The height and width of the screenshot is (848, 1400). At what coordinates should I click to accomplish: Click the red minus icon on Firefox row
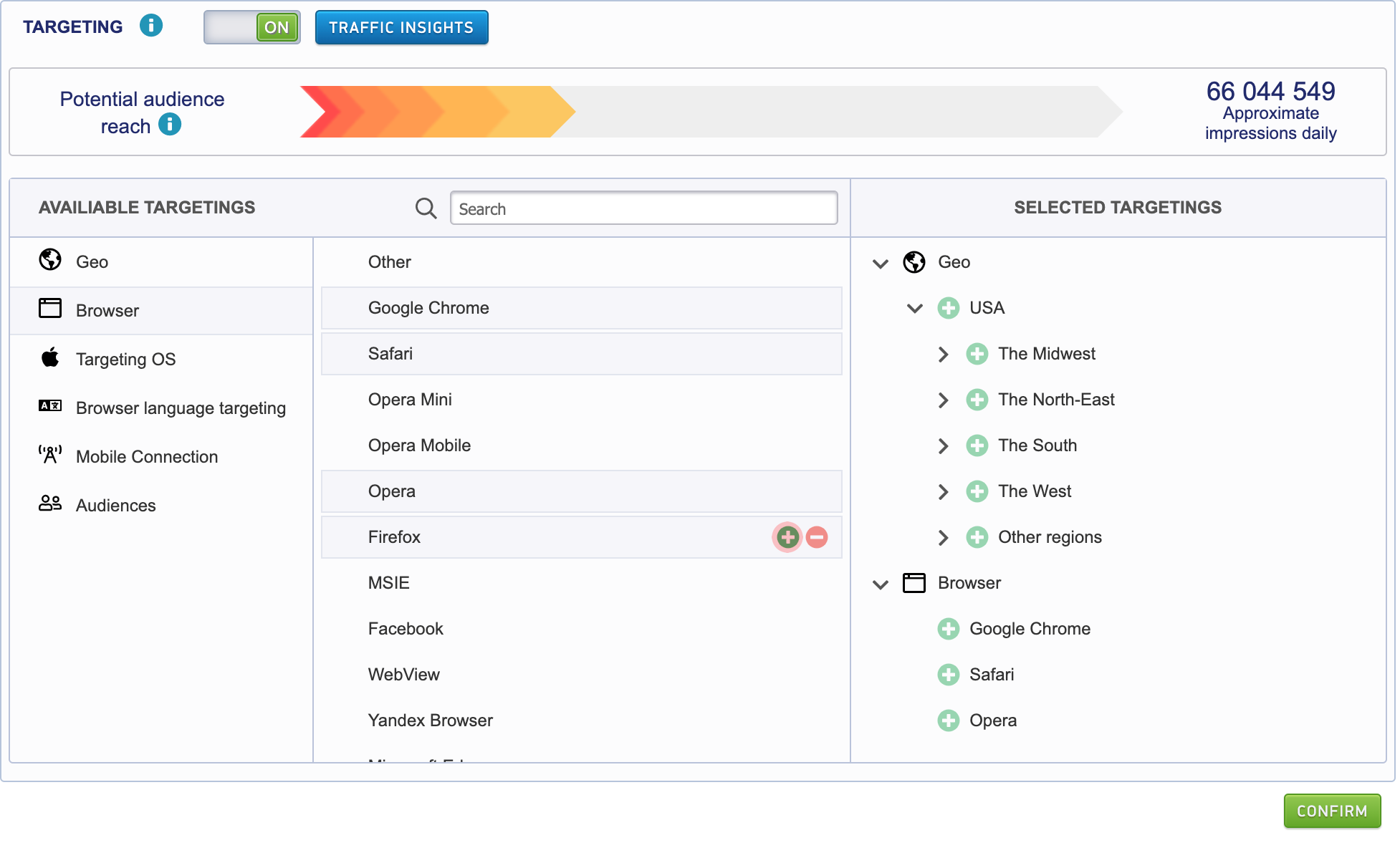point(817,537)
